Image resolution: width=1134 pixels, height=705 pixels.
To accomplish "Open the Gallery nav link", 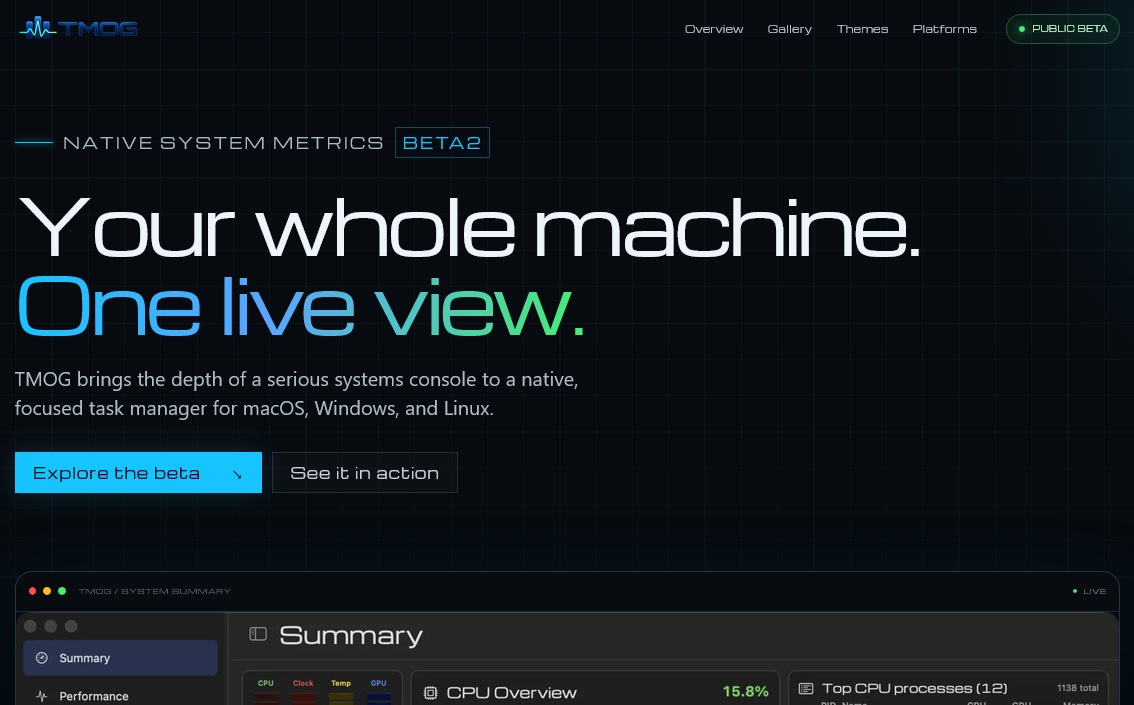I will click(x=789, y=29).
